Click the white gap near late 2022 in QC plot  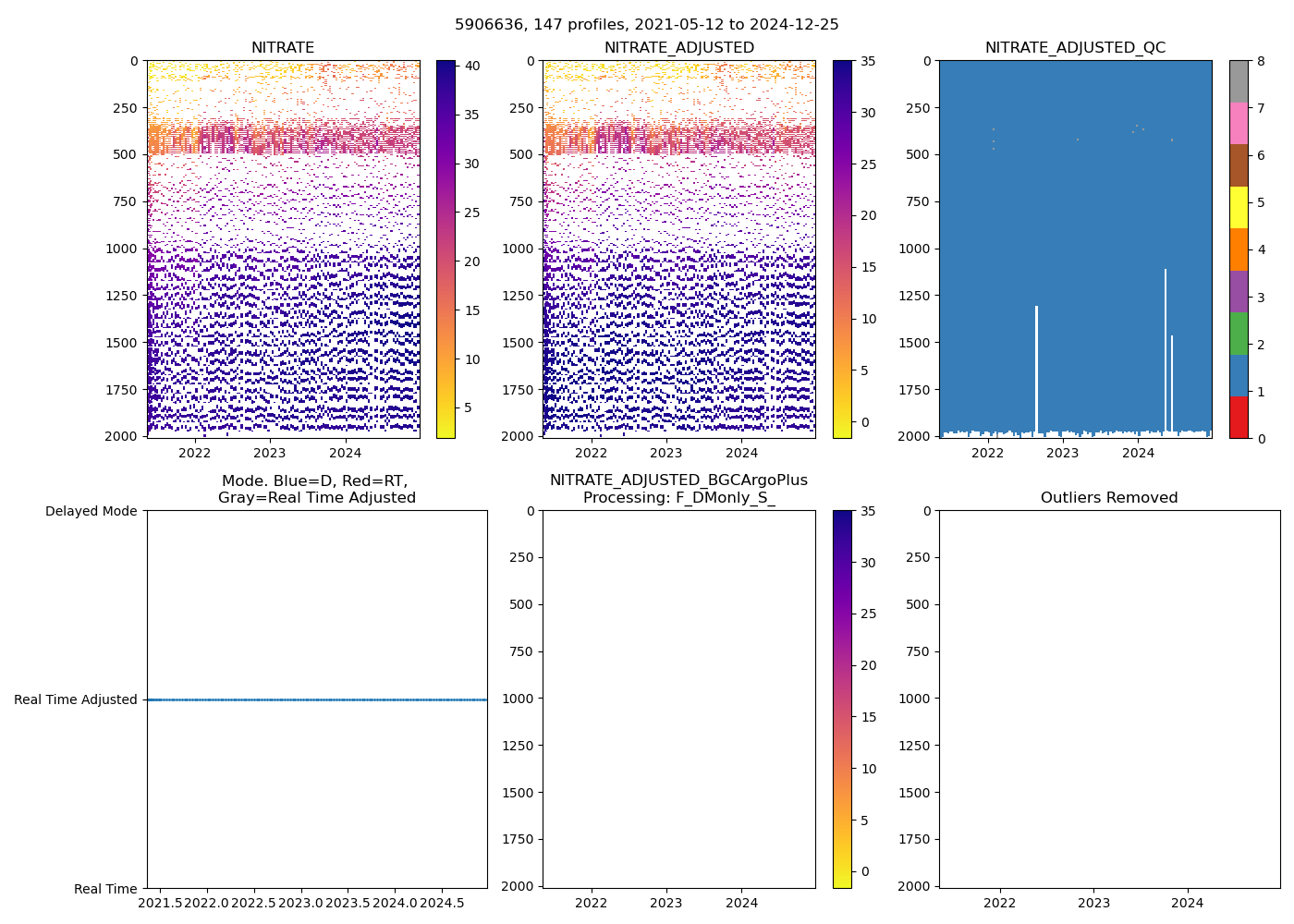(1036, 370)
